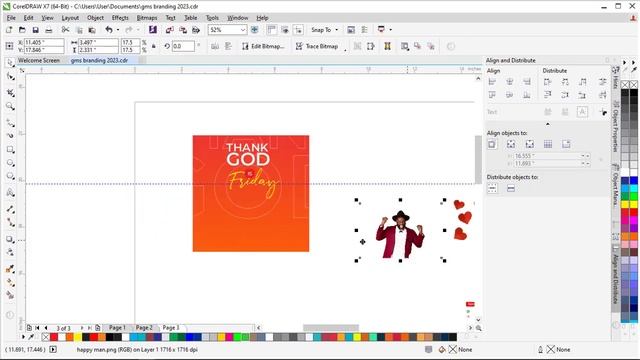Click the Trace Bitmap button
This screenshot has width=640, height=360.
(317, 46)
